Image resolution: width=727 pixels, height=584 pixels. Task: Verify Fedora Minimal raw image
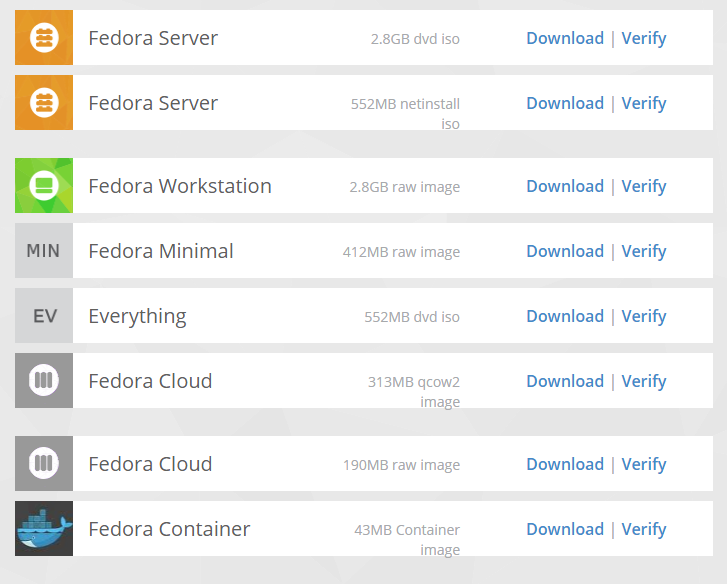pos(644,251)
